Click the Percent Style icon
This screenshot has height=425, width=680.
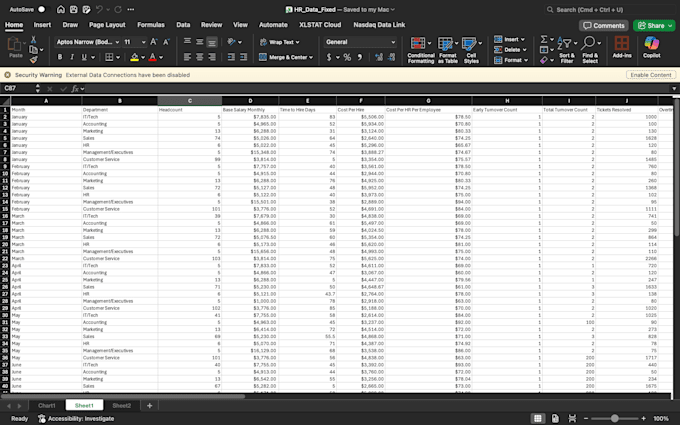click(x=347, y=57)
